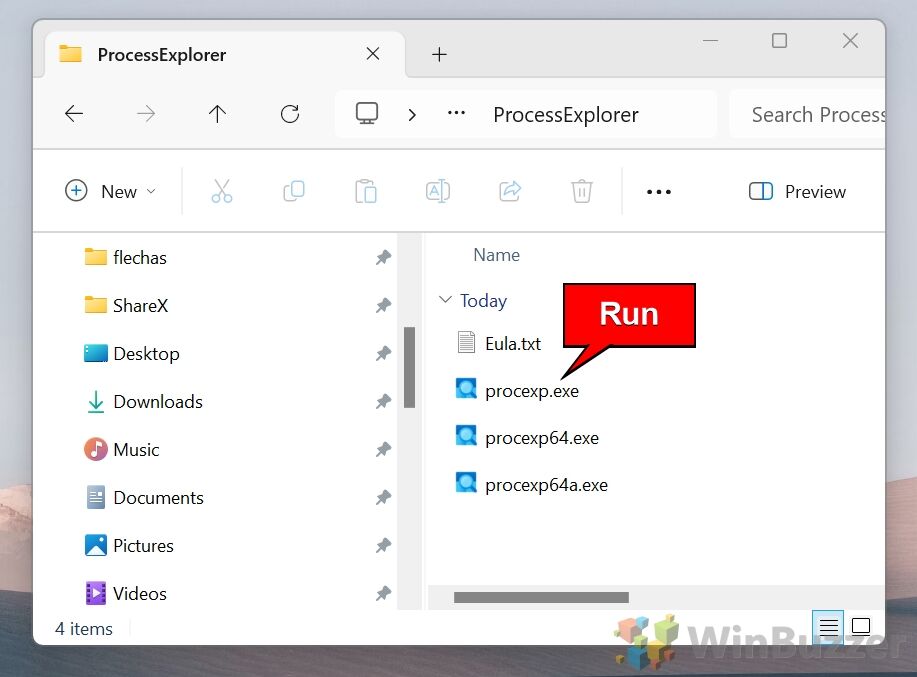Refresh the folder view
The width and height of the screenshot is (917, 677).
coord(289,113)
